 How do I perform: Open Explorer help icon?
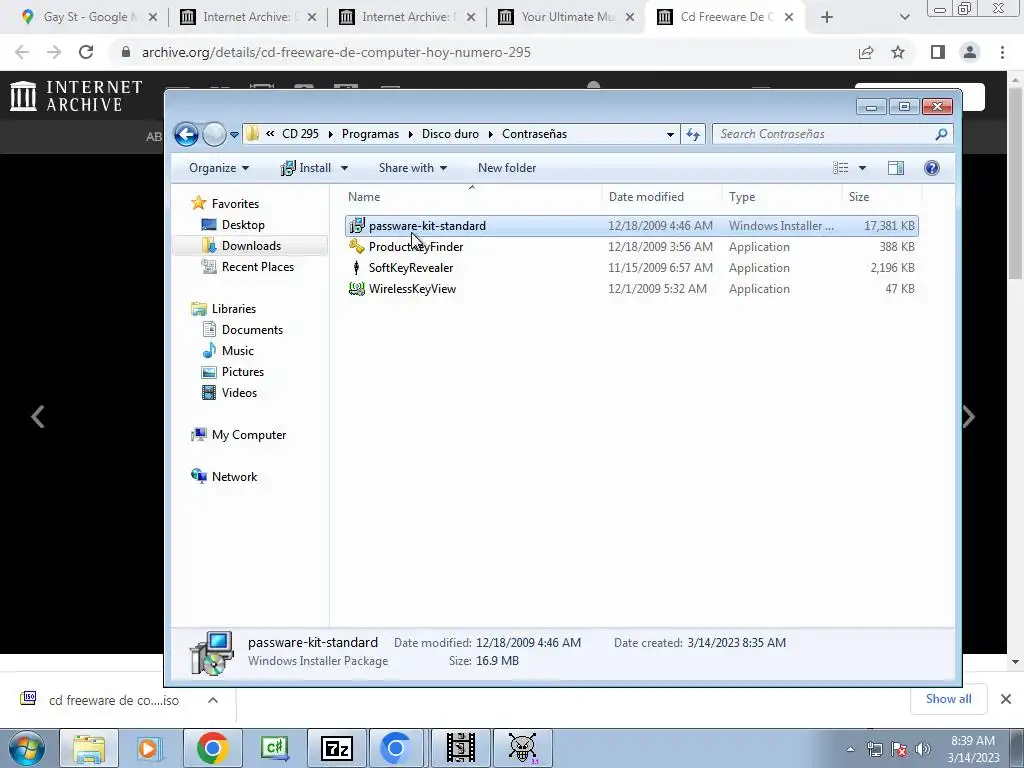932,168
